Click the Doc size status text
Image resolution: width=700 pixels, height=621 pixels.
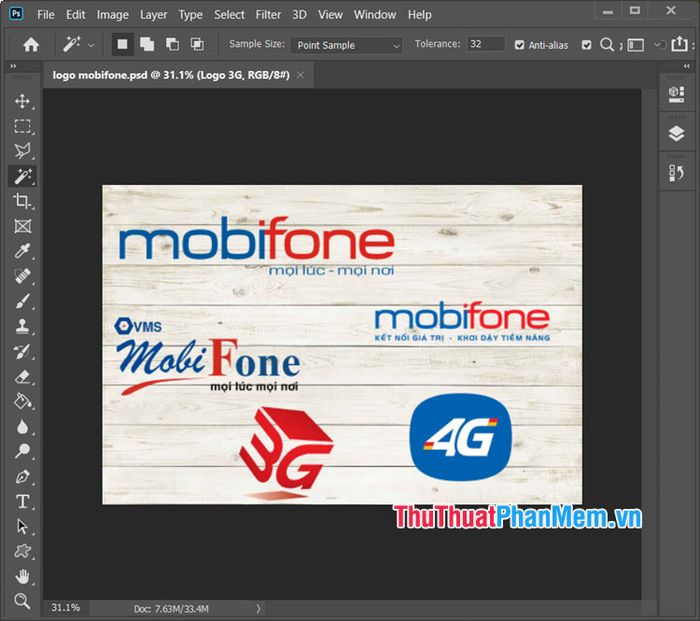pyautogui.click(x=171, y=608)
